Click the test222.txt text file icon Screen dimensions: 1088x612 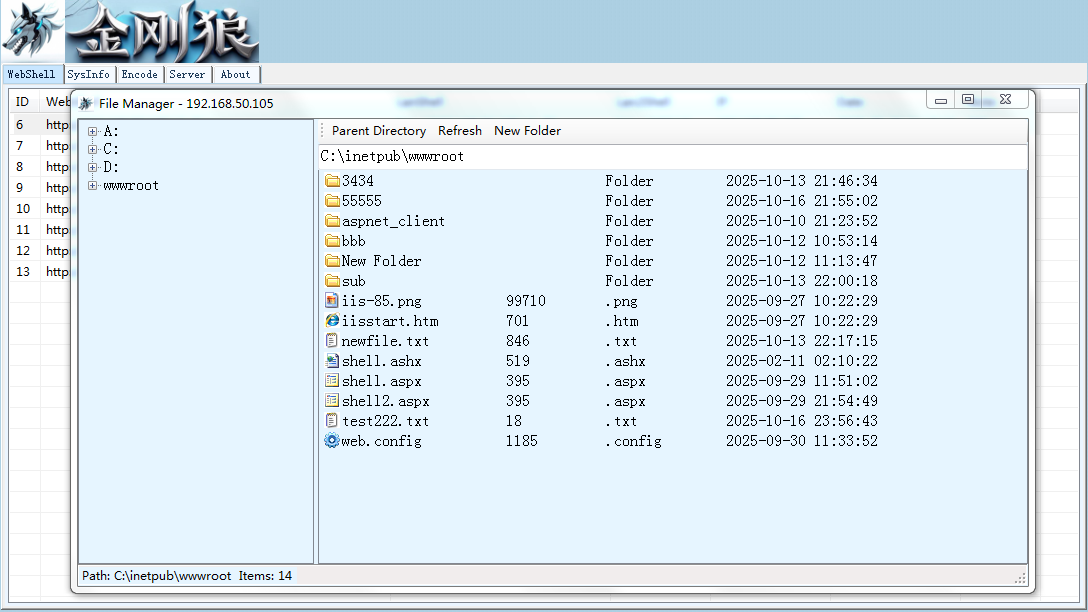pyautogui.click(x=332, y=421)
